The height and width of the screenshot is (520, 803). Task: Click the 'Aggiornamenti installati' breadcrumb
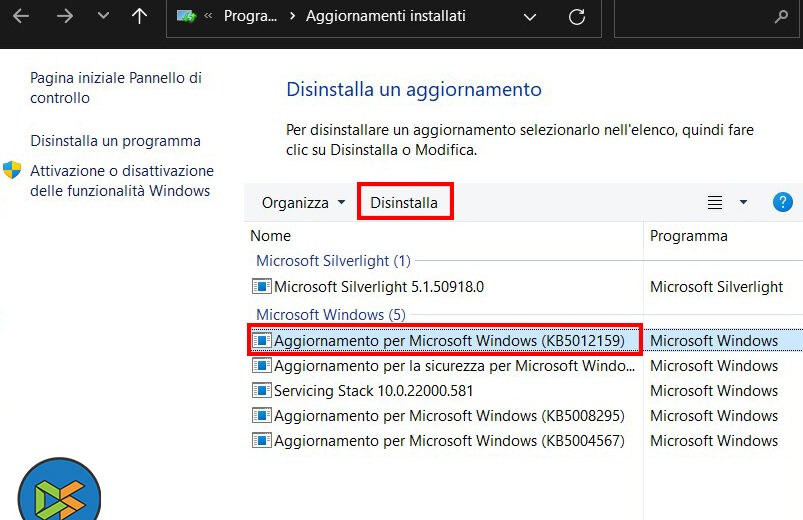[386, 16]
